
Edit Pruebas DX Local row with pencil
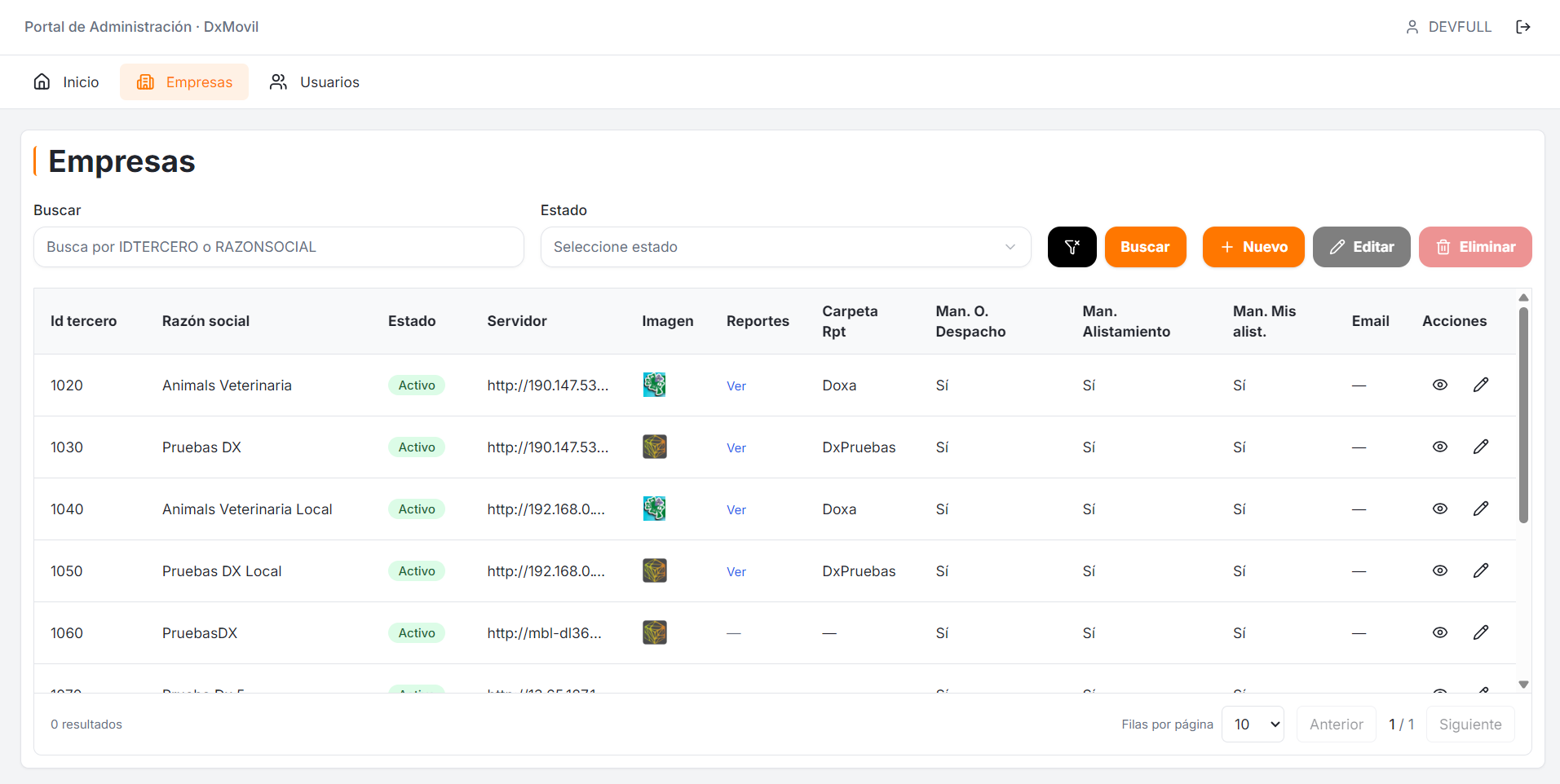coord(1481,570)
